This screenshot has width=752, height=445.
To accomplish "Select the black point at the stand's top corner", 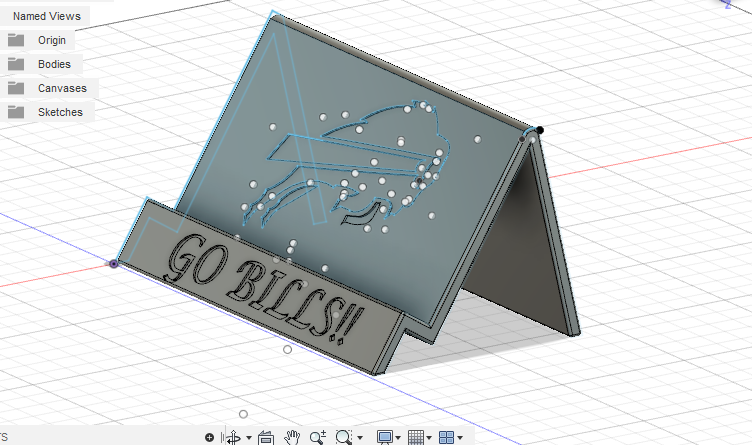I will (540, 130).
